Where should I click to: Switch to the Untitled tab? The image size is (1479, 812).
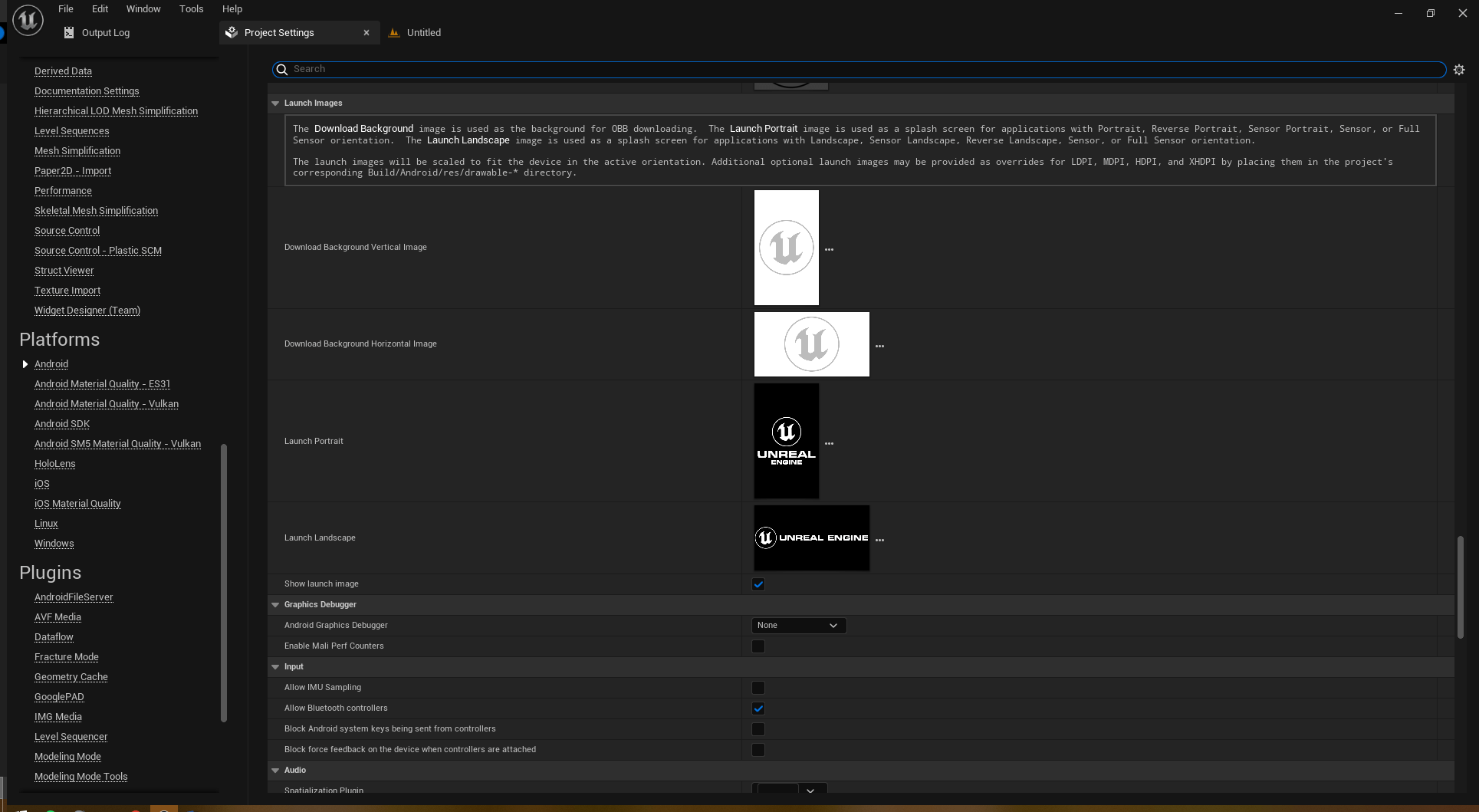423,33
